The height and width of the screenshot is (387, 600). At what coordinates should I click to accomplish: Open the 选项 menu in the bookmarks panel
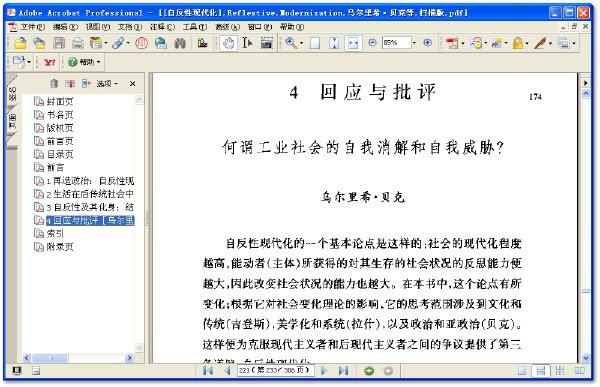107,83
